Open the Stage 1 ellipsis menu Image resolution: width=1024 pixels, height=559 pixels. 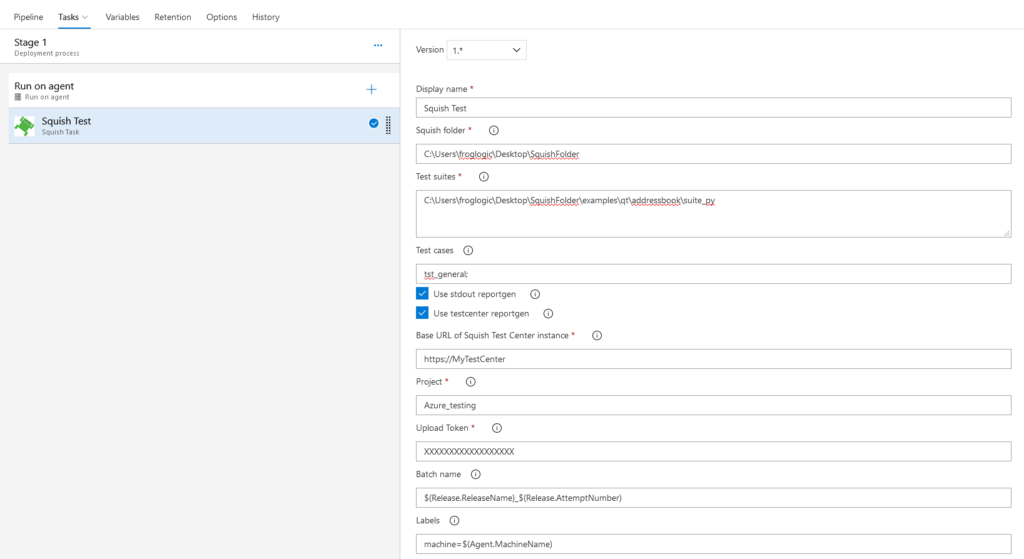[378, 45]
